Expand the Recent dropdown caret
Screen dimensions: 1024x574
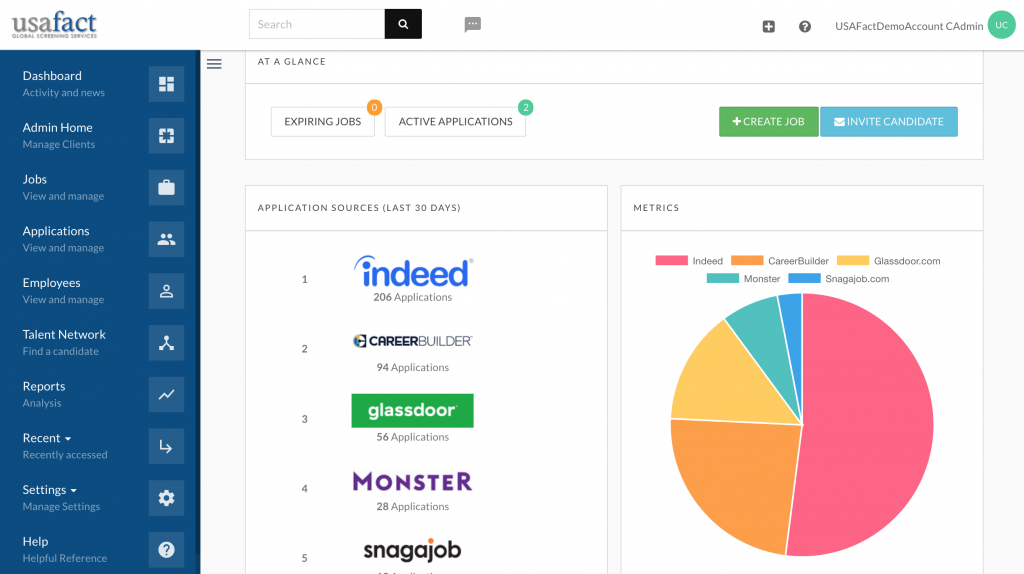pos(68,439)
